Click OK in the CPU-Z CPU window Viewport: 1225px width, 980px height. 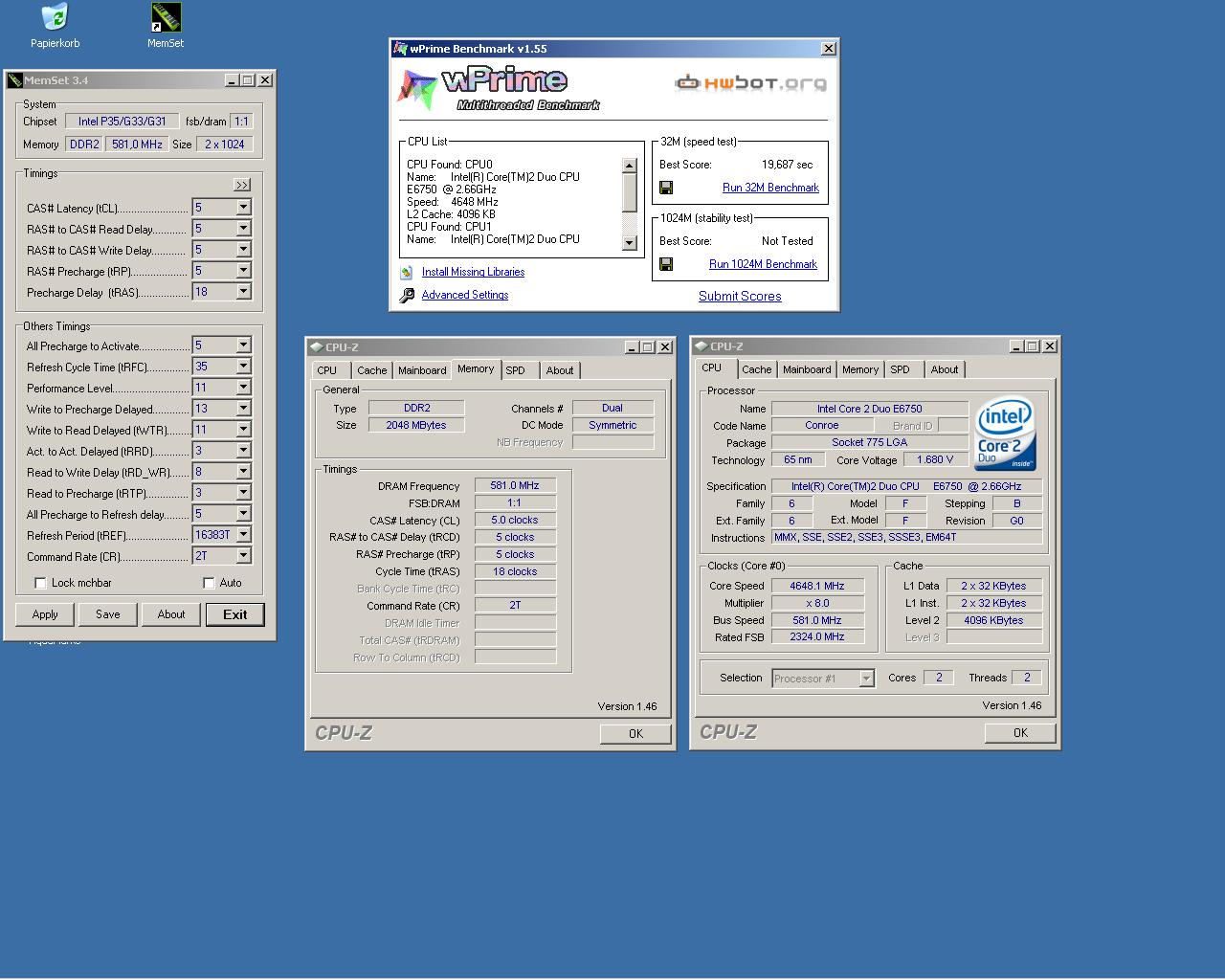(1020, 733)
